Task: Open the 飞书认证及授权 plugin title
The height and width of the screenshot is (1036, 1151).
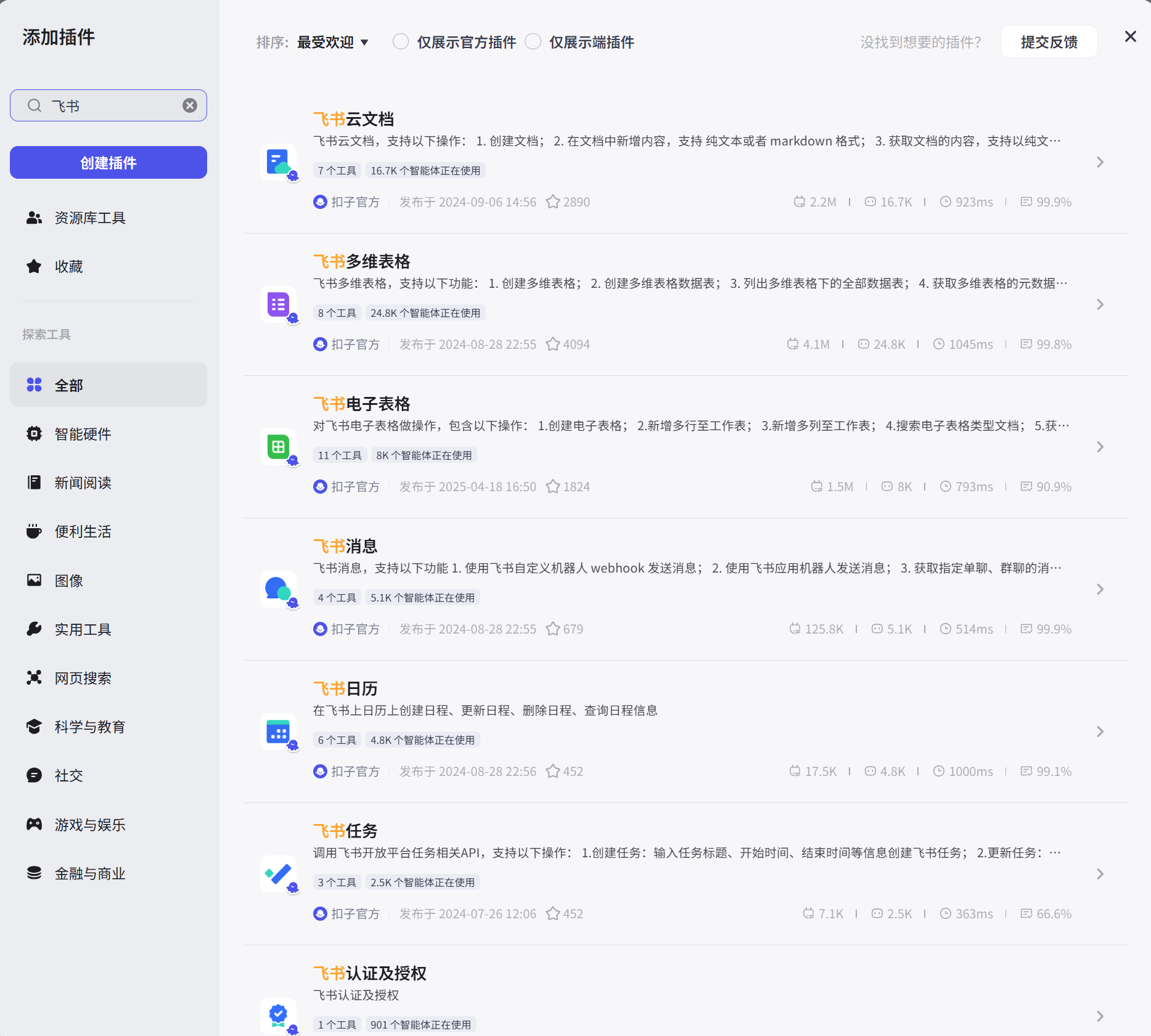Action: point(369,973)
